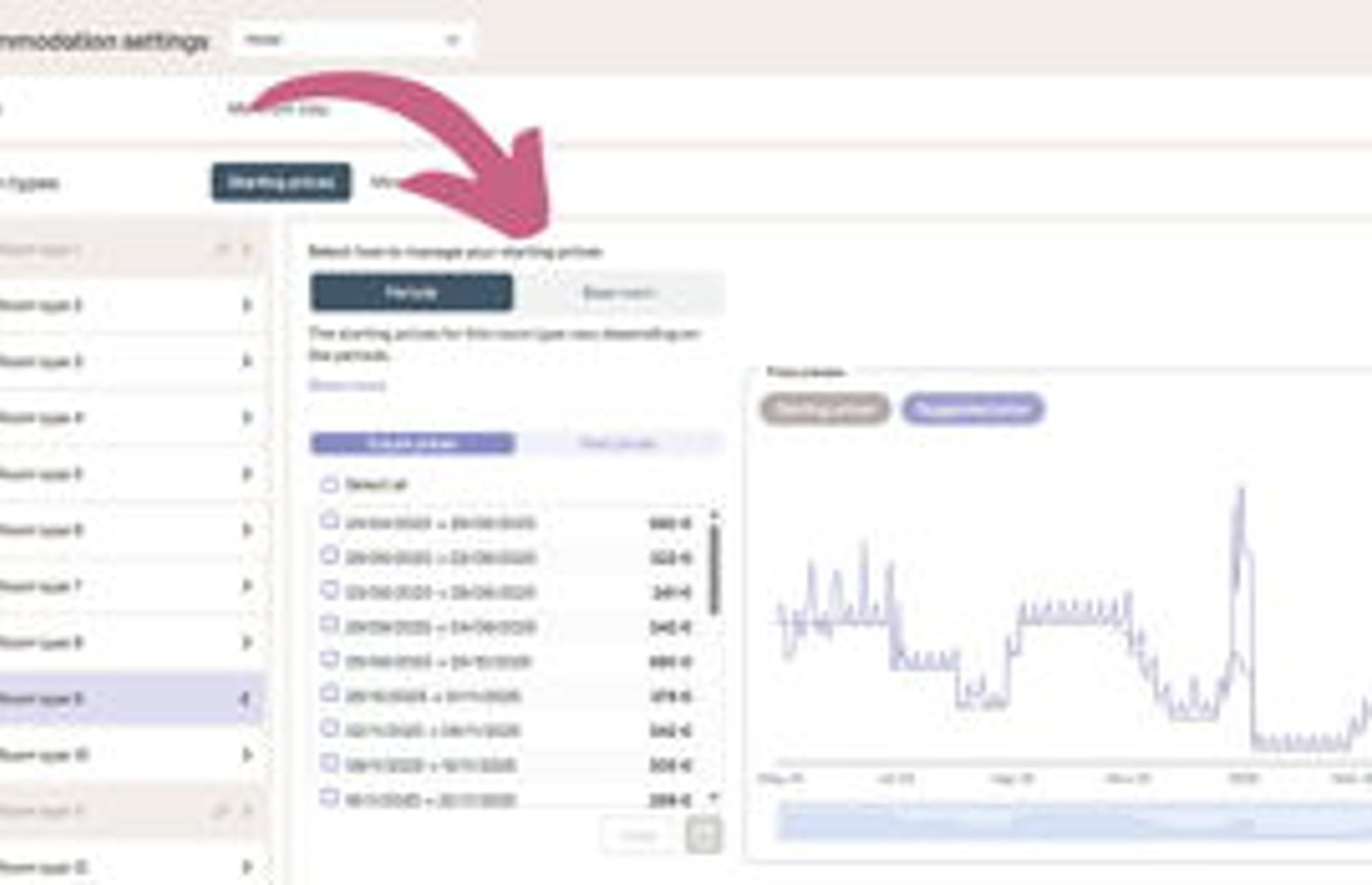1372x885 pixels.
Task: Tick the Select all checkbox
Action: click(x=329, y=485)
